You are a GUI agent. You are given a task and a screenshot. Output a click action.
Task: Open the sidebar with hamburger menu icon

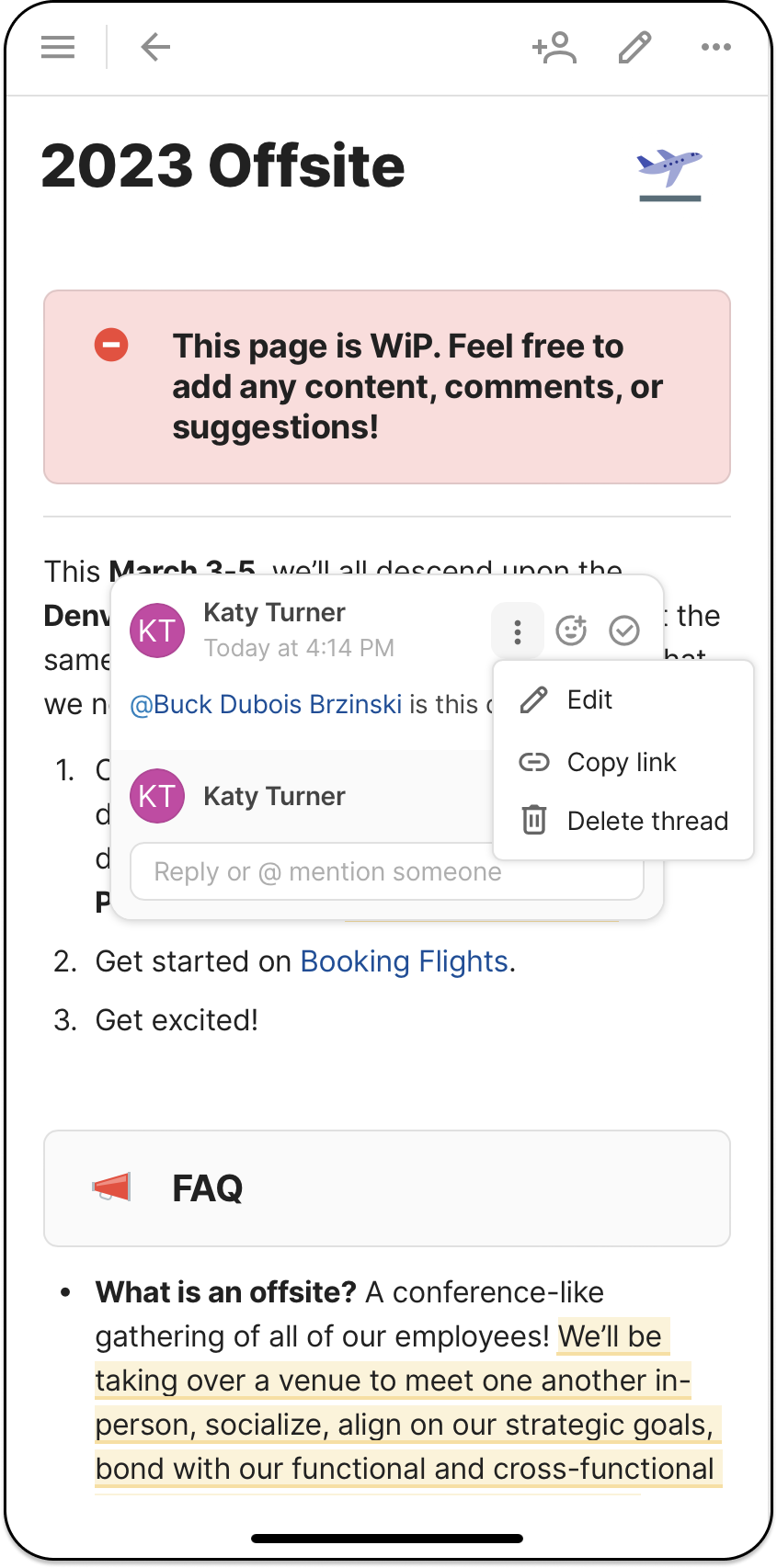tap(58, 47)
